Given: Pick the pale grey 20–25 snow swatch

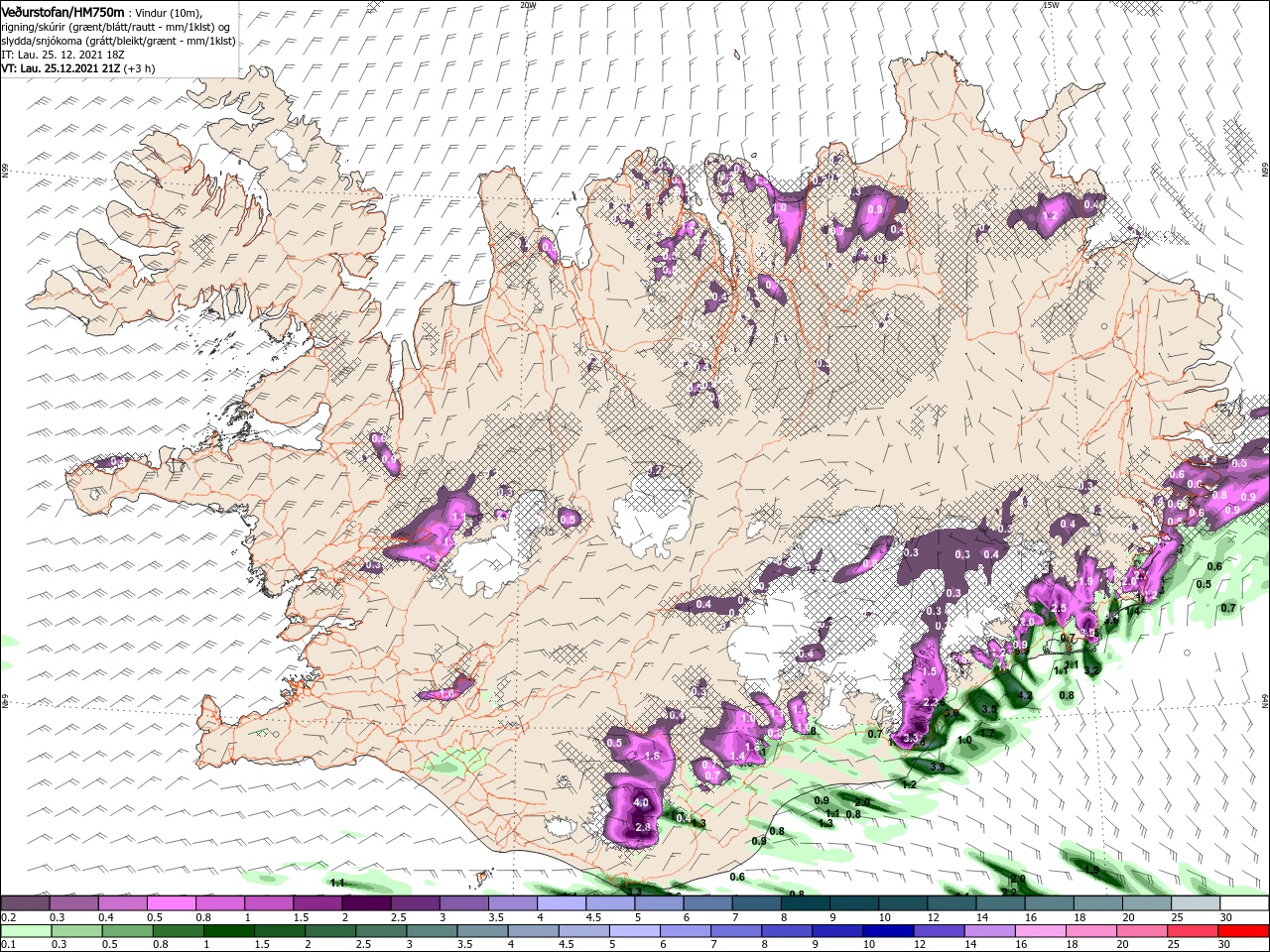Looking at the screenshot, I should point(1147,904).
